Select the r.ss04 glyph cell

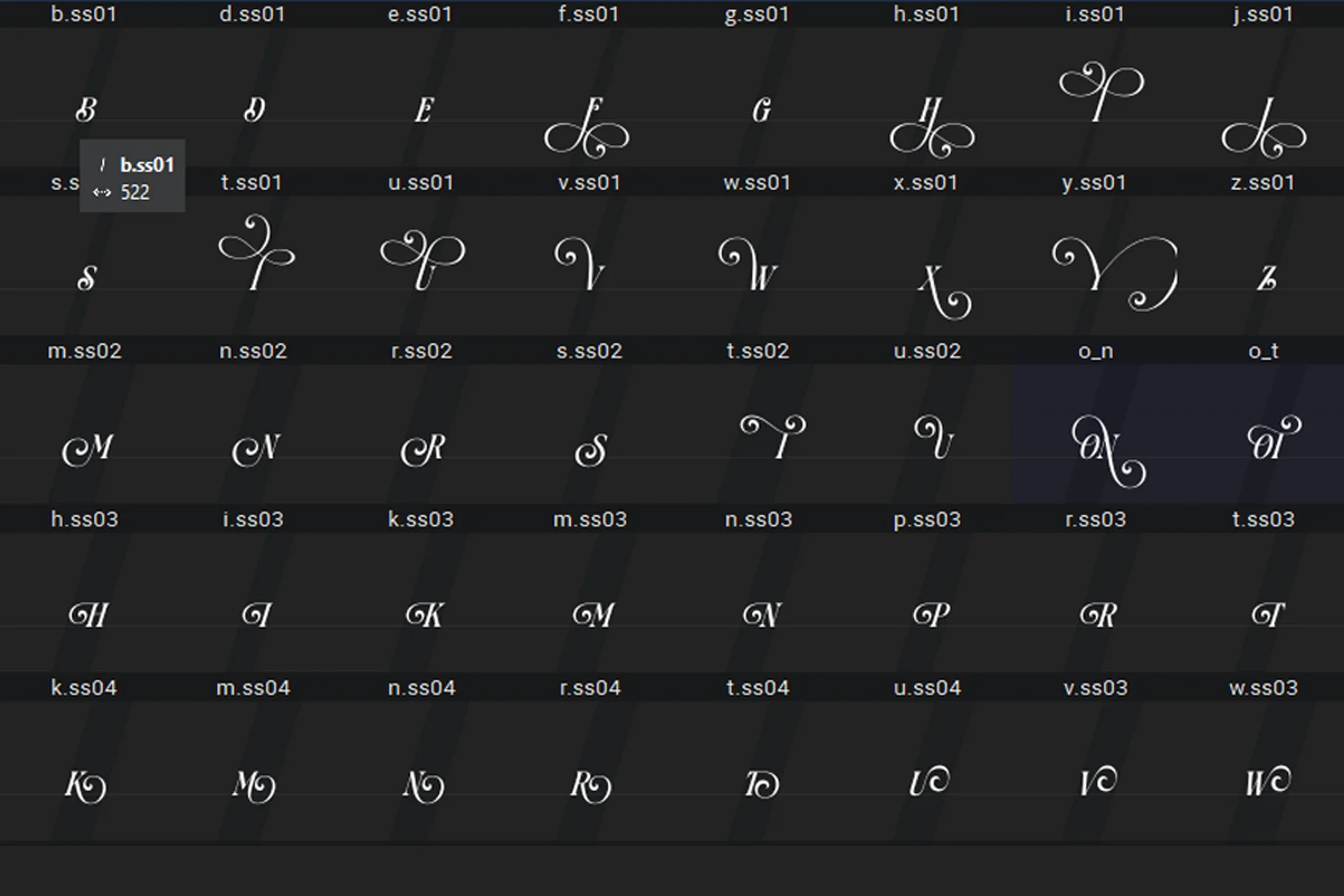click(x=591, y=785)
